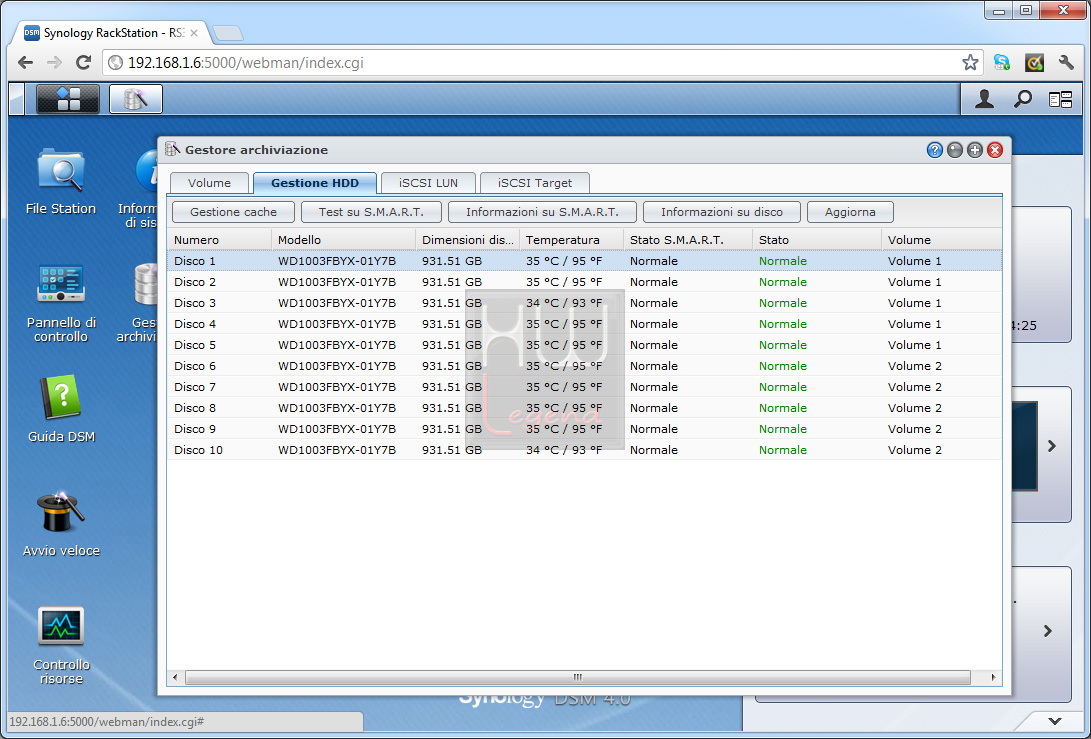1091x739 pixels.
Task: Click the browser back arrow
Action: 26,63
